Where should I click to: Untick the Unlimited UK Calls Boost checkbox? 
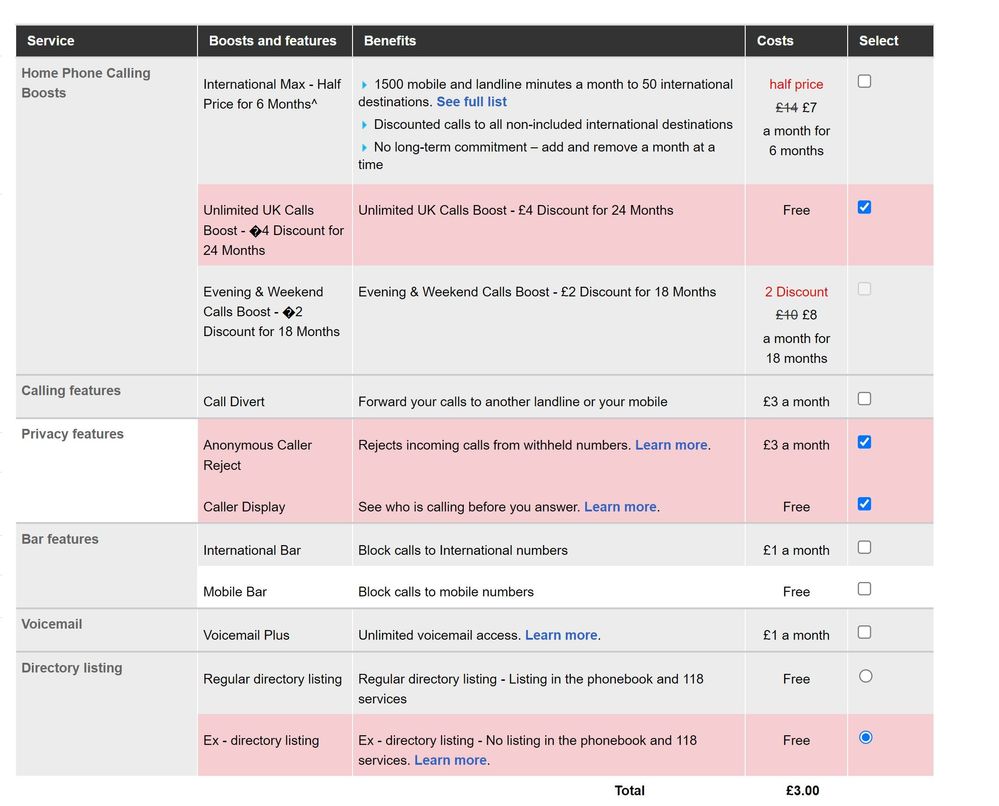pyautogui.click(x=864, y=208)
